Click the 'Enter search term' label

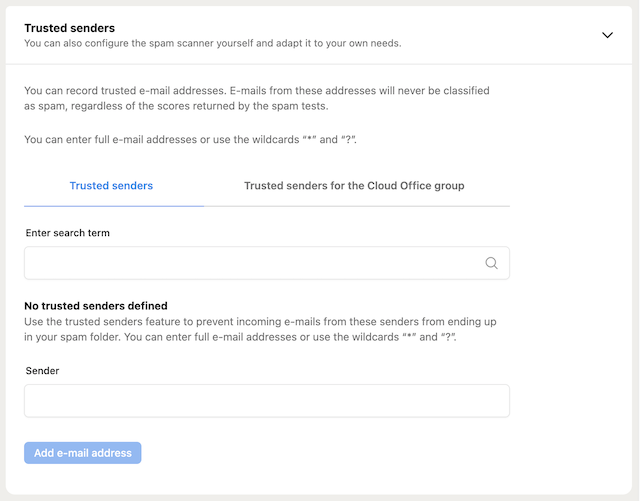point(68,233)
